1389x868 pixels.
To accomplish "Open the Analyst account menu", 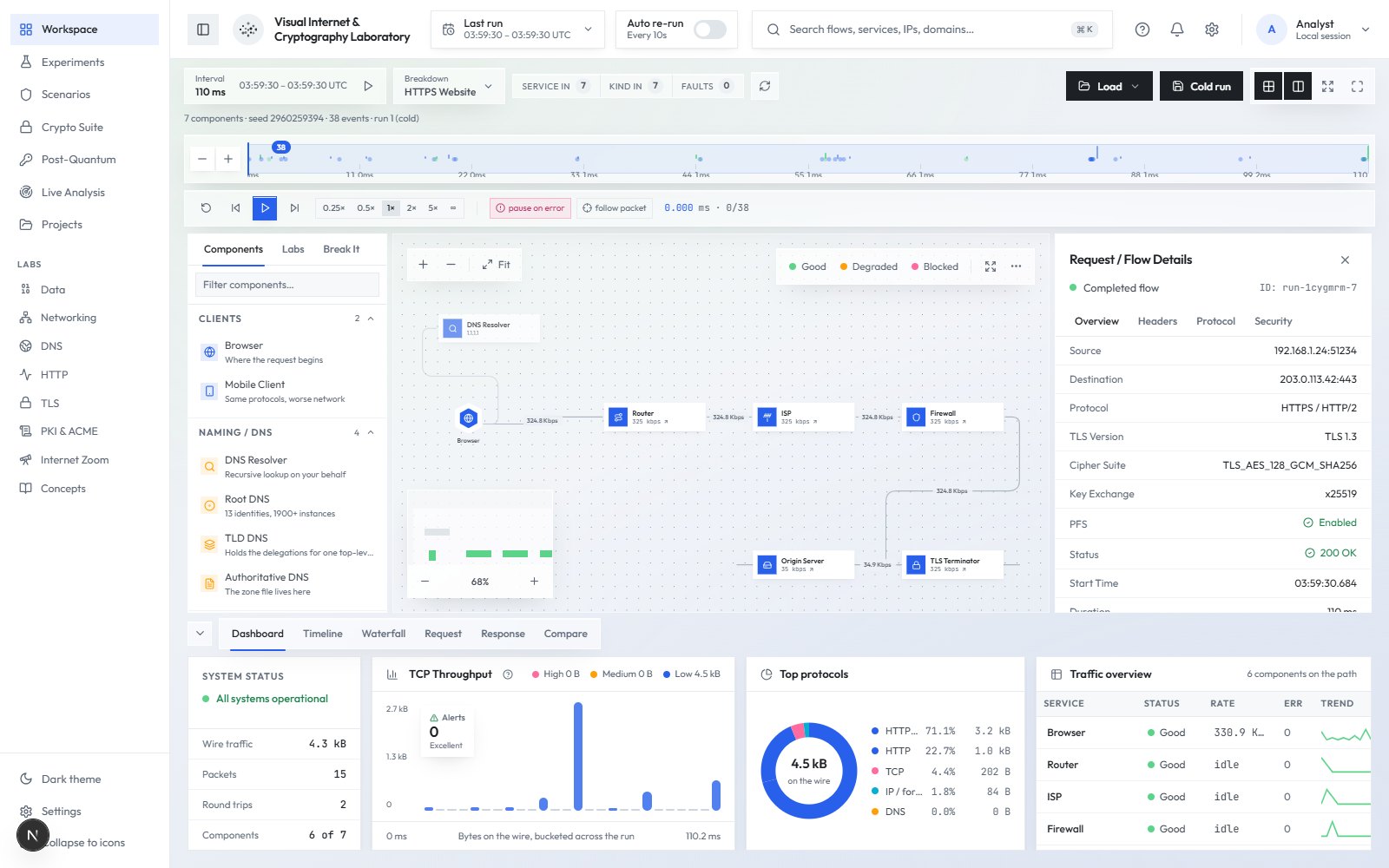I will 1315,30.
